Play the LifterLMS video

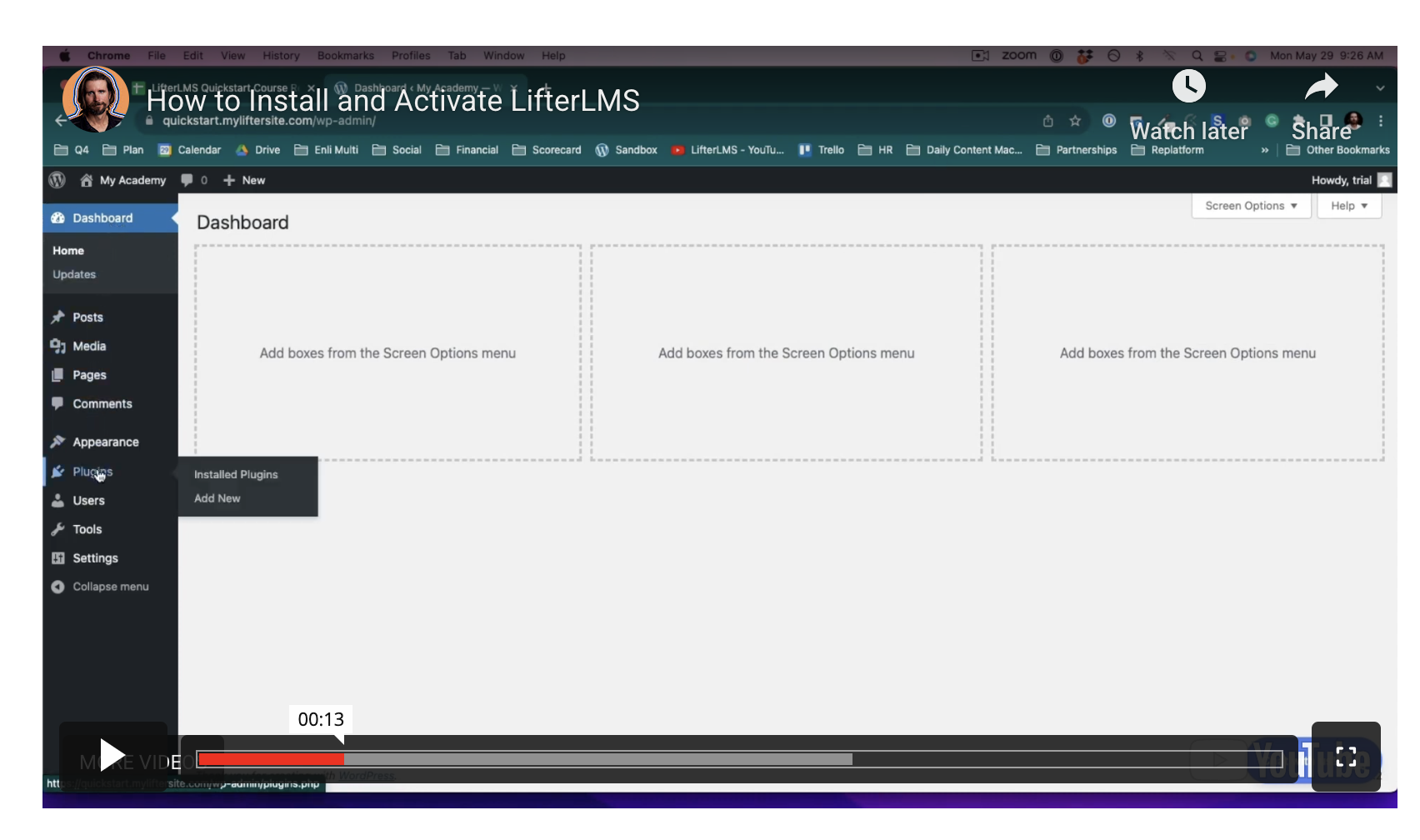pos(112,755)
